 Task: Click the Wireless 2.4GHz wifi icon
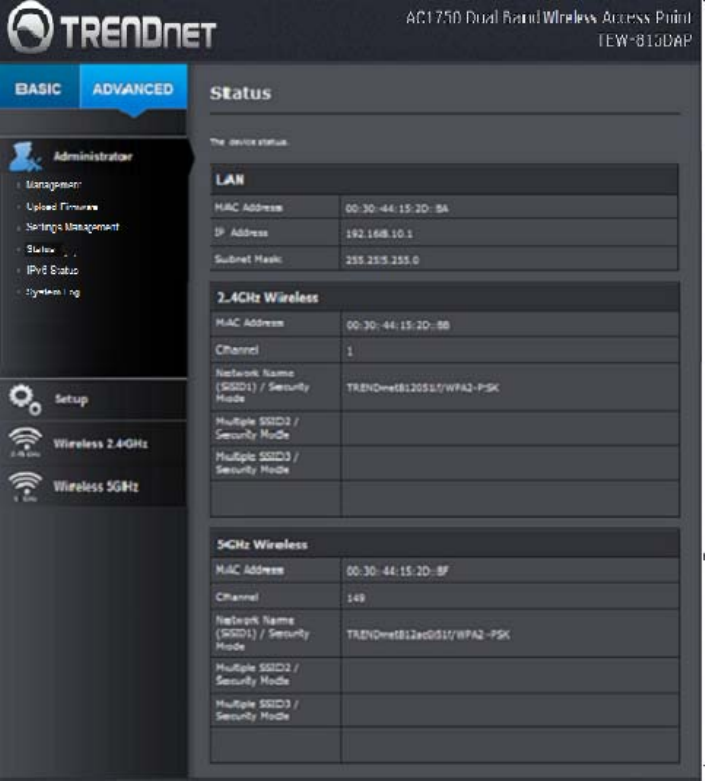click(x=25, y=442)
